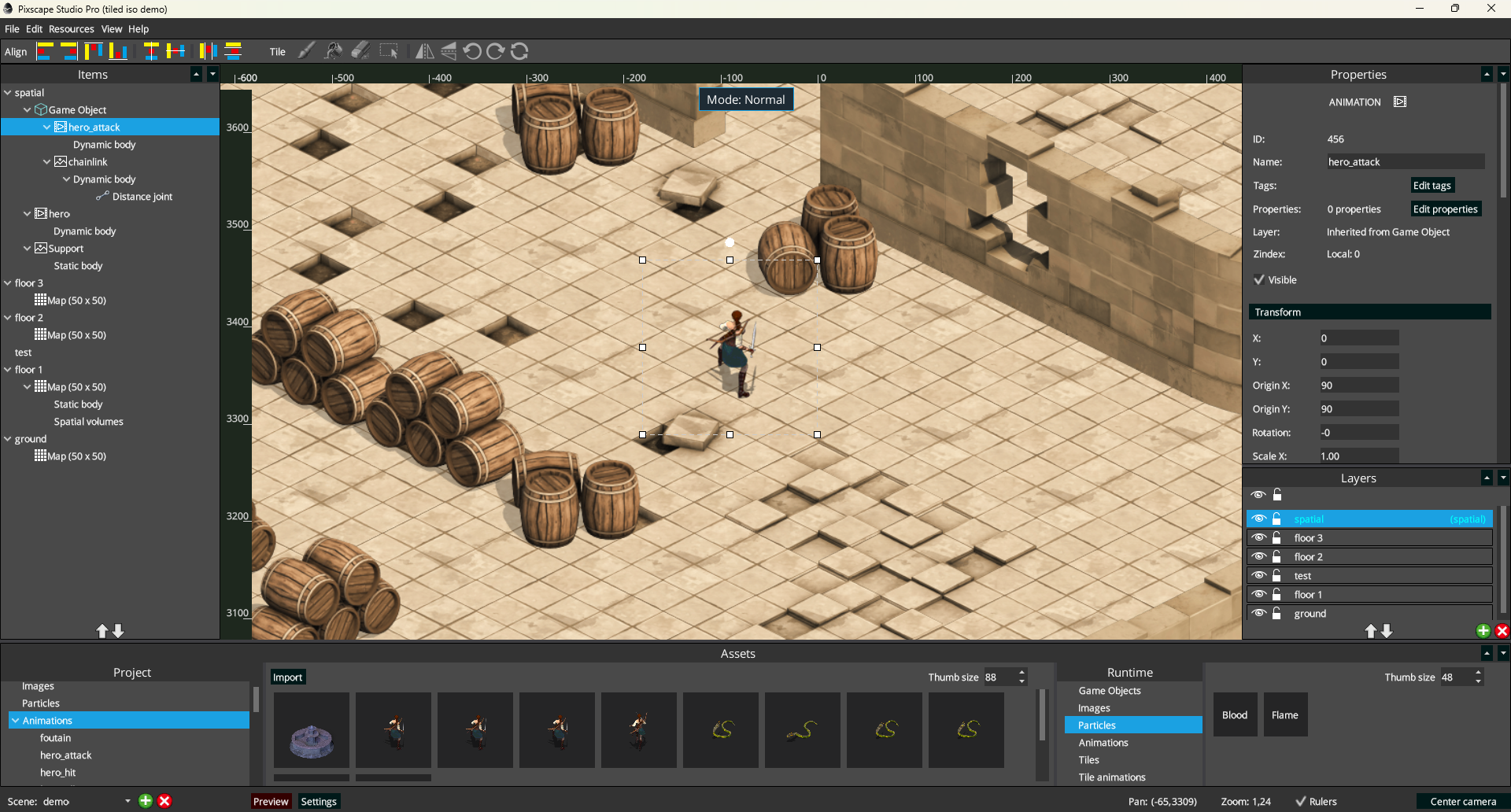Uncheck the Visible checkbox
This screenshot has height=812, width=1511.
[x=1259, y=279]
